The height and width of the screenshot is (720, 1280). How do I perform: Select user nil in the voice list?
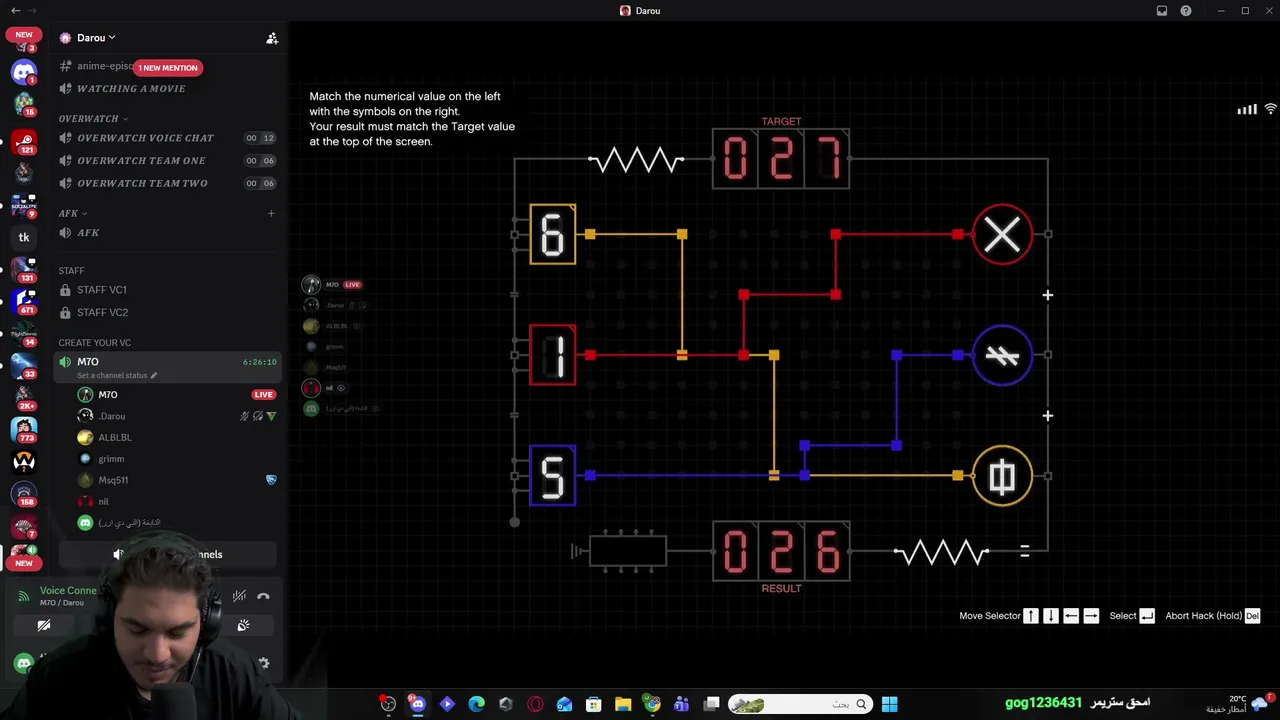coord(103,502)
